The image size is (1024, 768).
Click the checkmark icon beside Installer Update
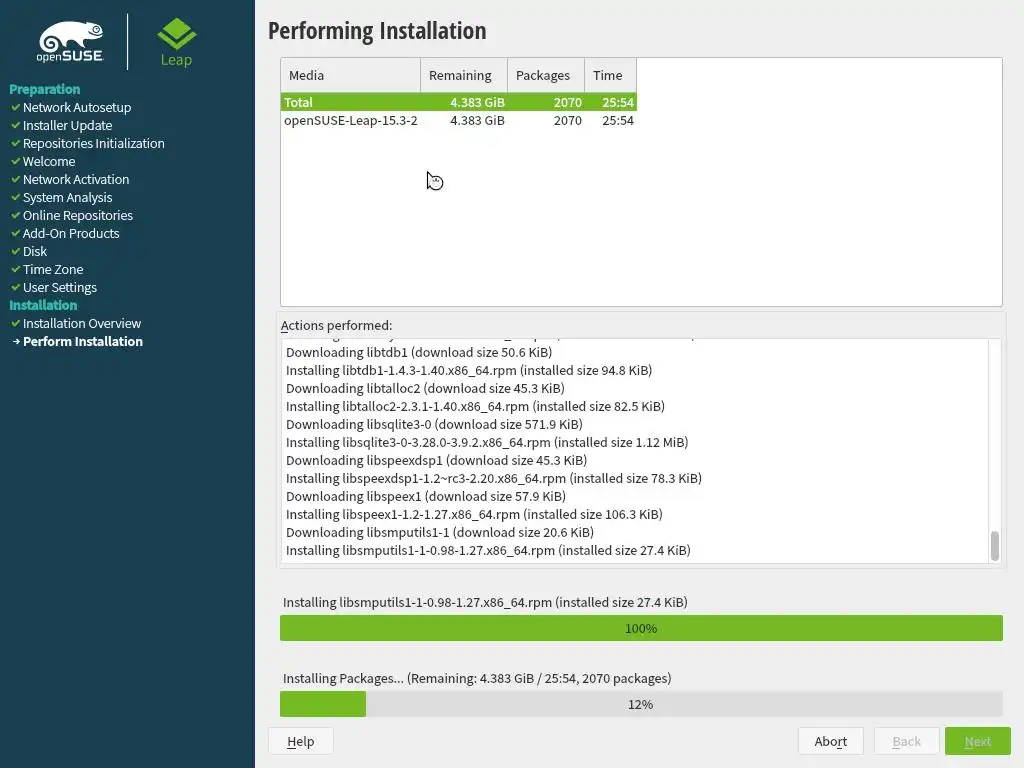pyautogui.click(x=16, y=125)
